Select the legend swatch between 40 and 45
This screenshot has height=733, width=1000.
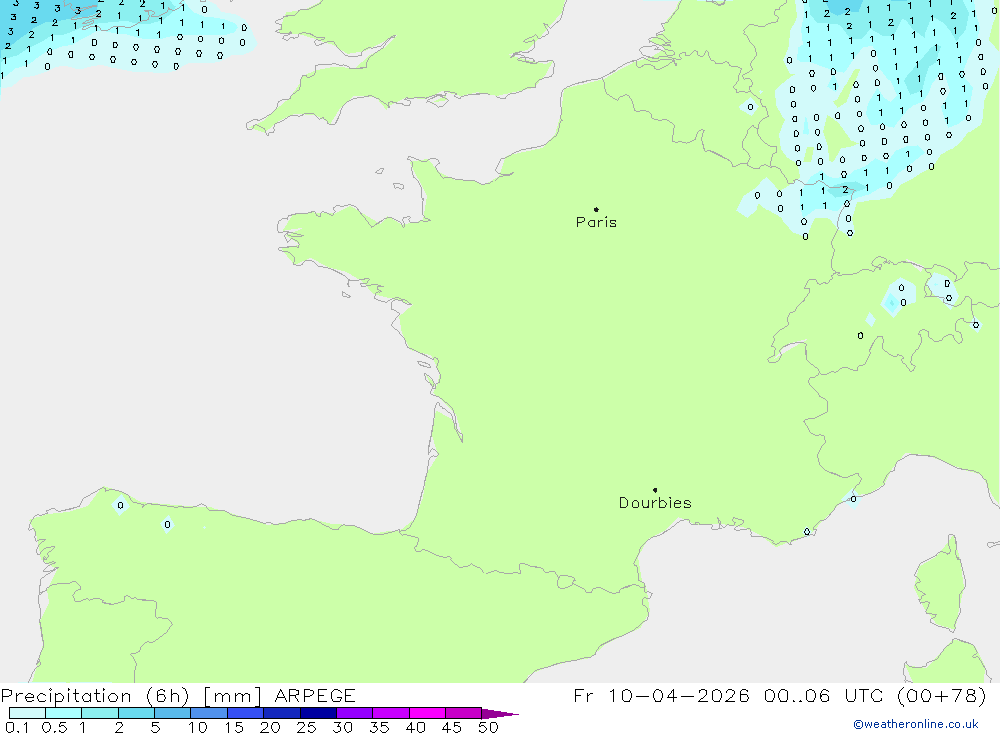coord(427,713)
